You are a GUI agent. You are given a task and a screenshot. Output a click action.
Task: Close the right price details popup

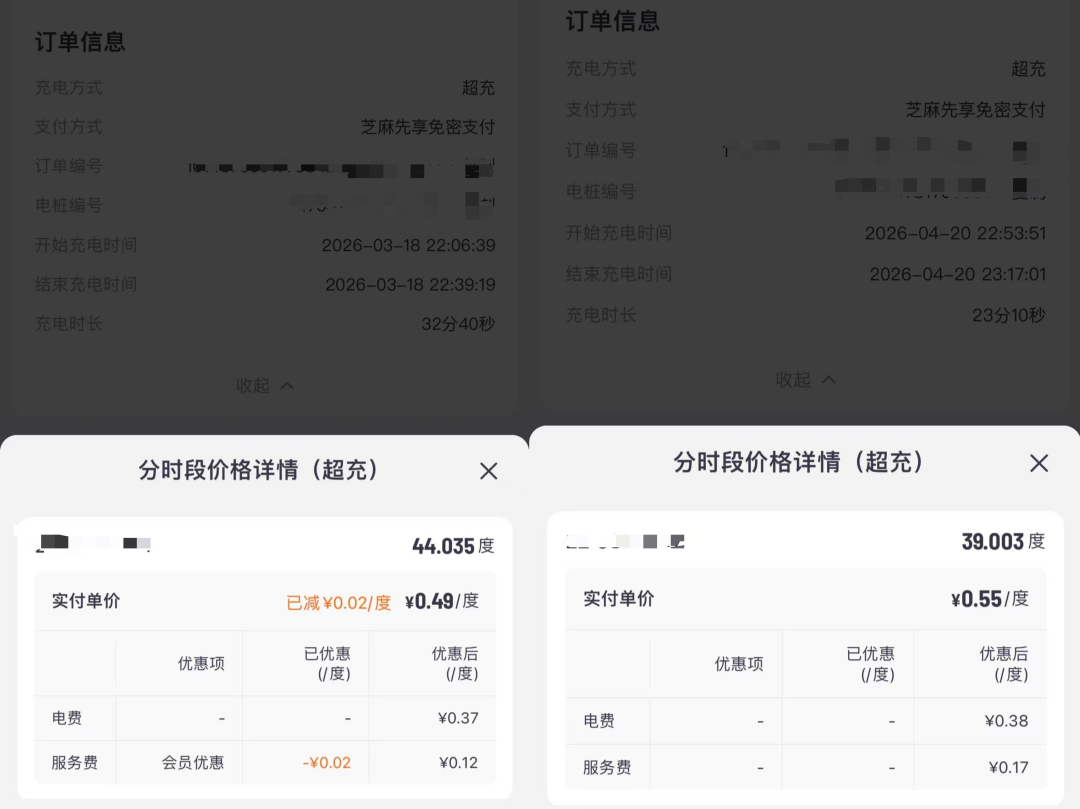pyautogui.click(x=1039, y=463)
